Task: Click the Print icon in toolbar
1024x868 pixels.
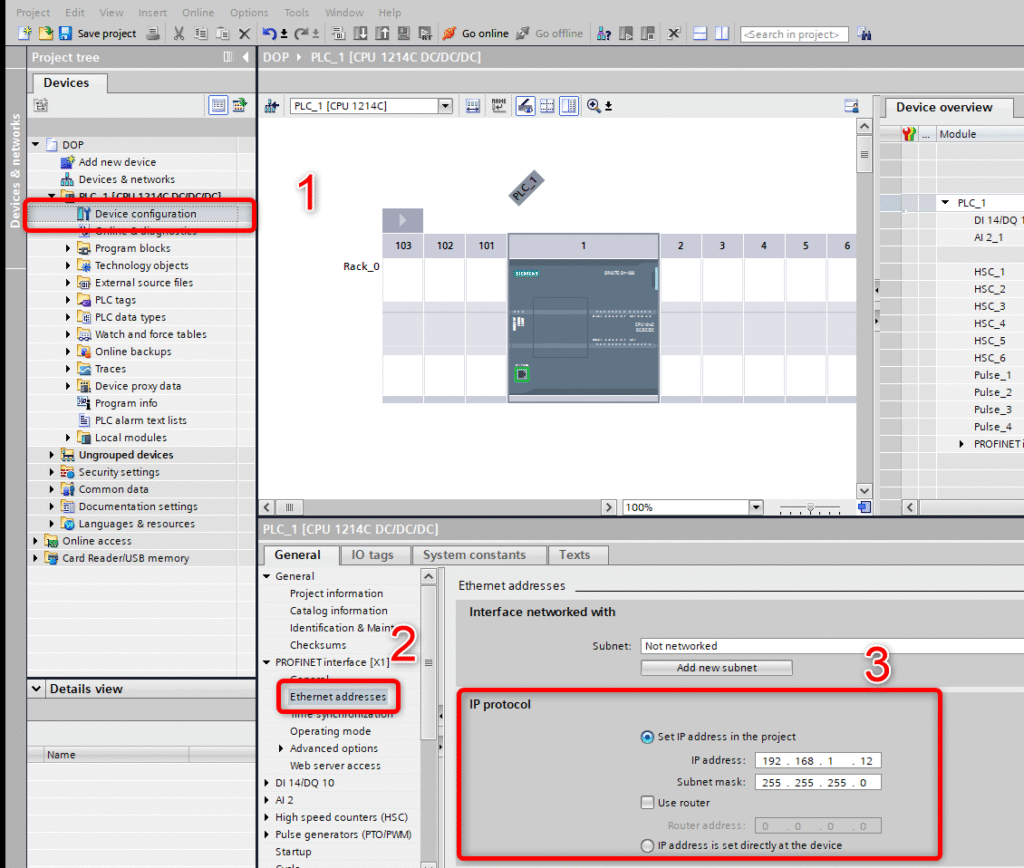Action: click(x=153, y=33)
